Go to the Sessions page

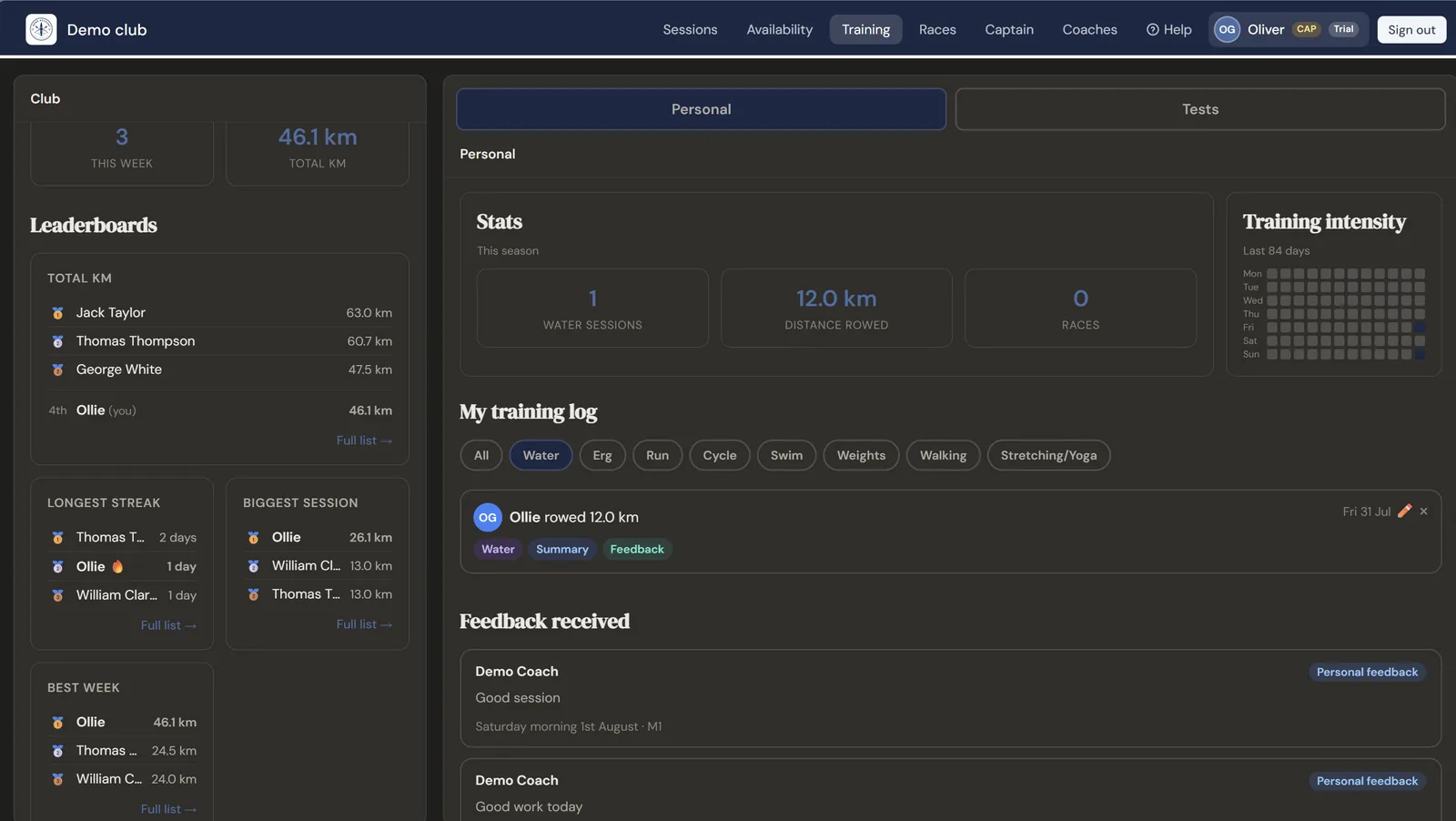click(x=690, y=29)
